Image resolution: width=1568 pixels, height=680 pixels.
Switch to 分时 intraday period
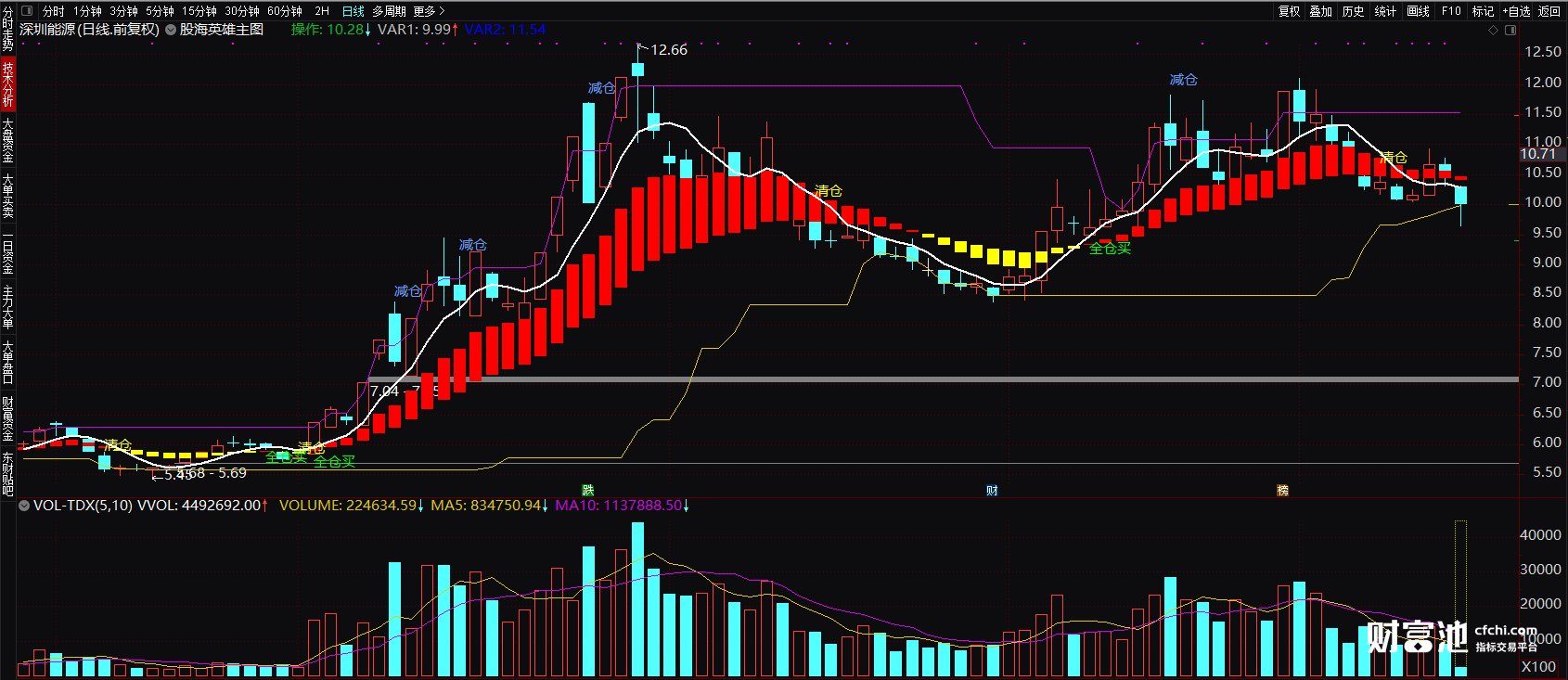(x=54, y=11)
